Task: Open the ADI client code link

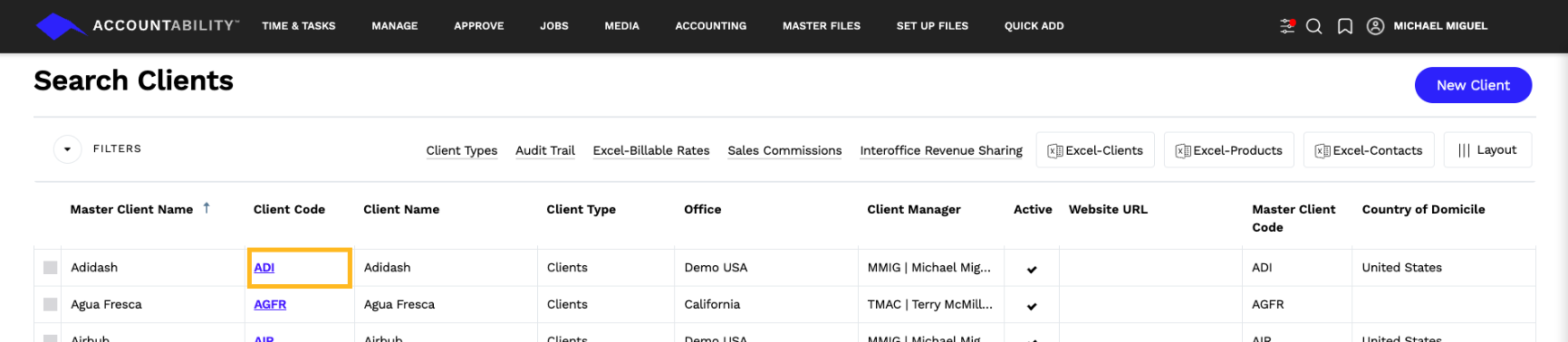Action: pyautogui.click(x=265, y=268)
